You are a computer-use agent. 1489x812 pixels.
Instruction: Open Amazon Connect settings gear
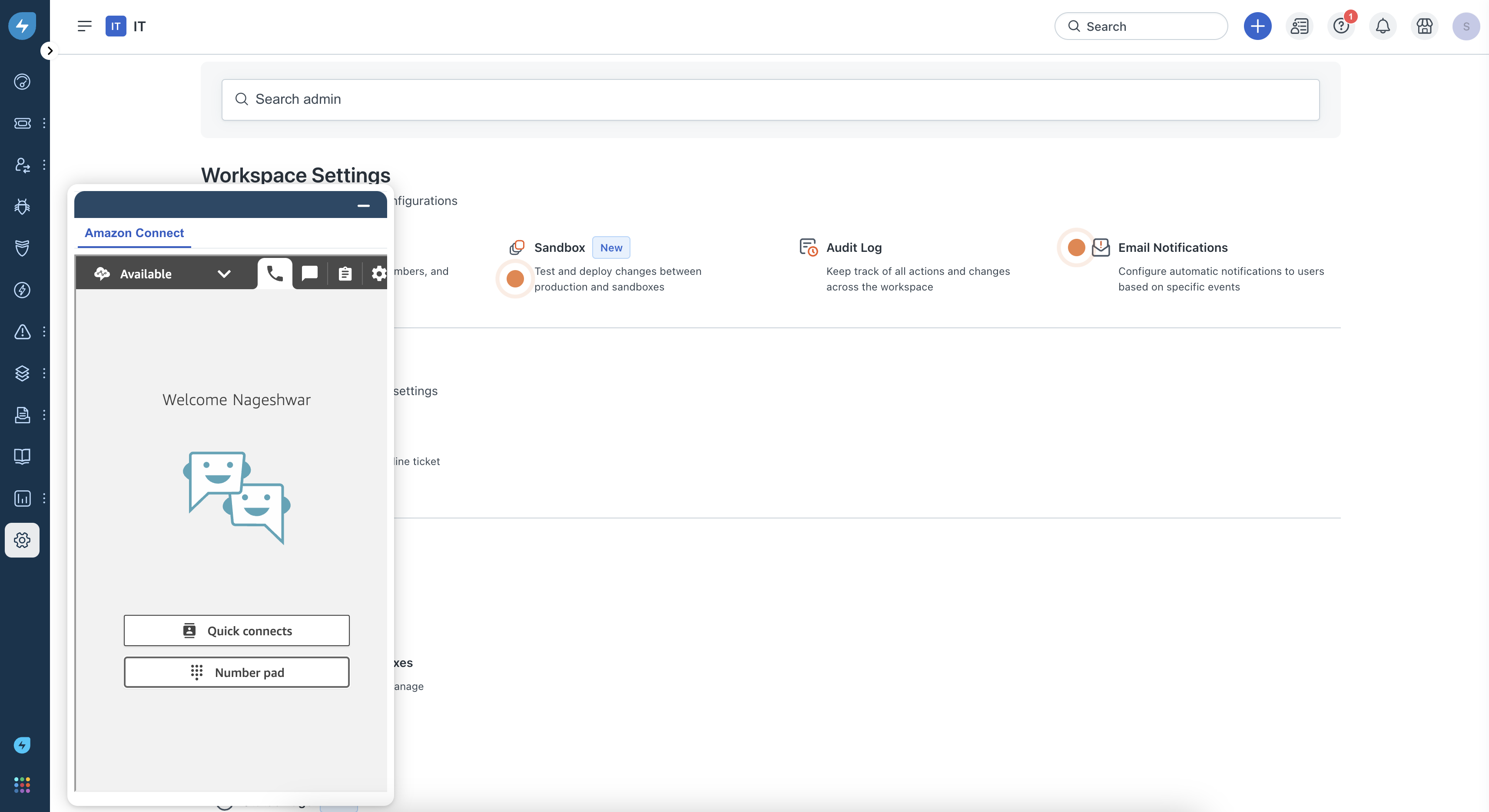pyautogui.click(x=378, y=273)
